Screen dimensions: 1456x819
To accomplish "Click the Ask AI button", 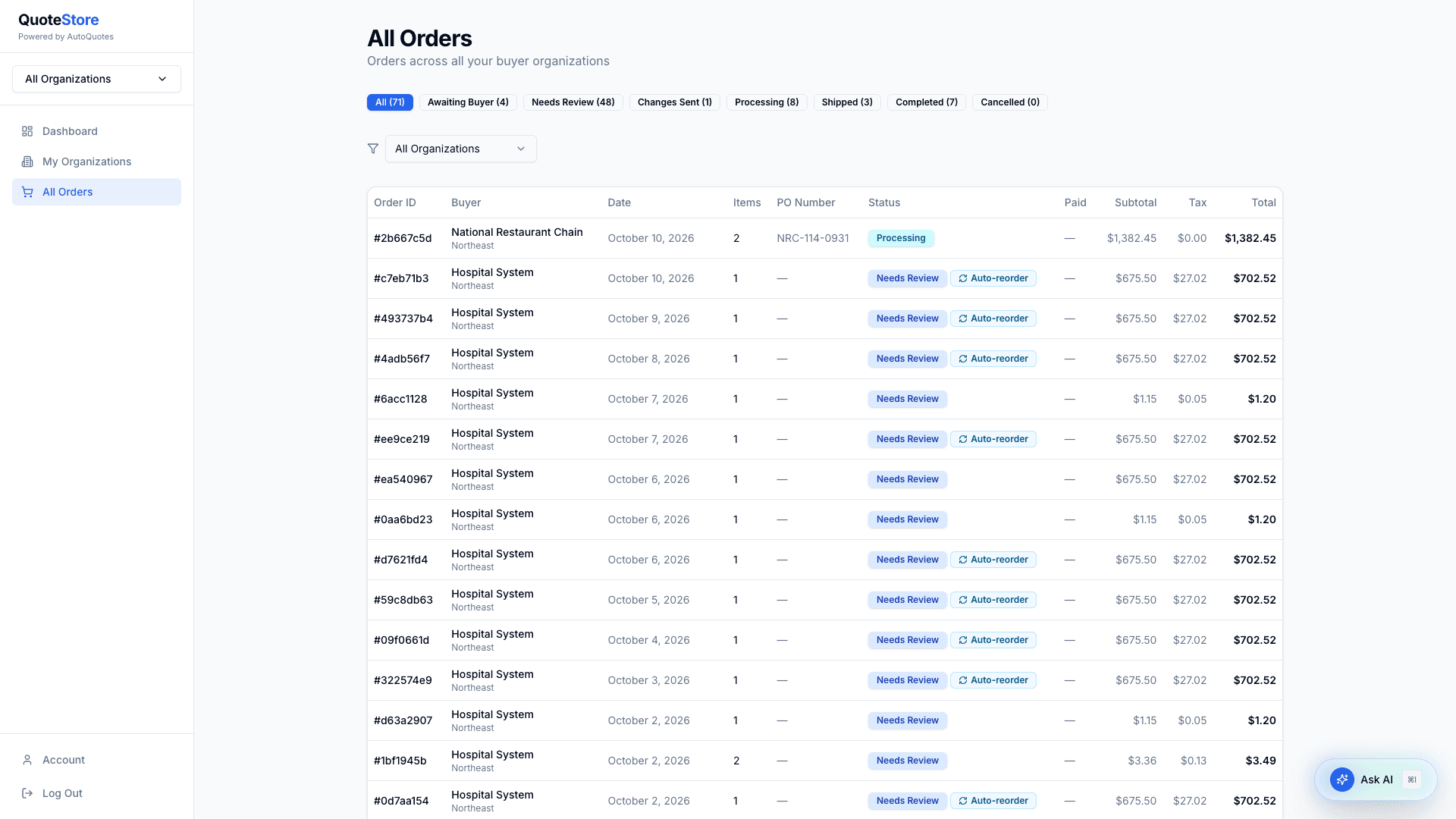I will [1376, 780].
